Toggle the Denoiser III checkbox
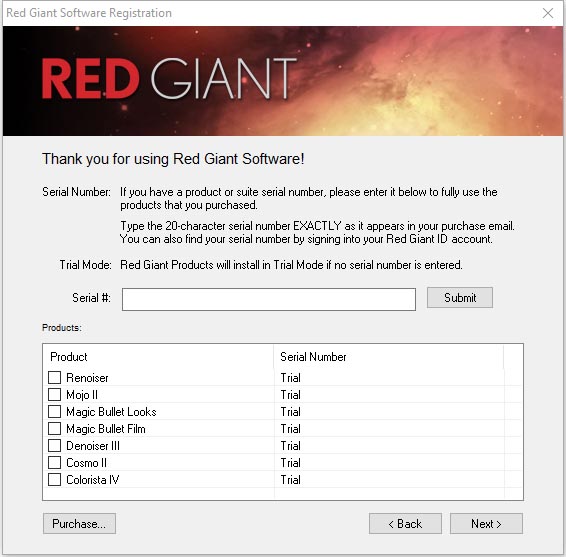Viewport: 566px width, 557px height. coord(55,445)
